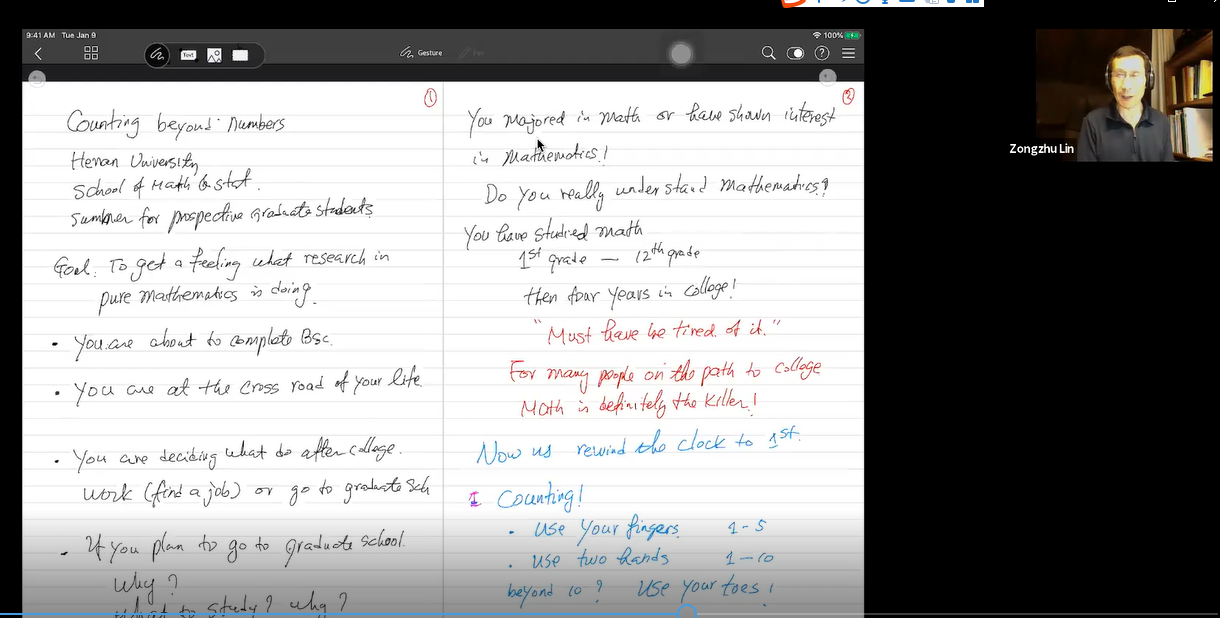This screenshot has height=618, width=1220.
Task: Open the hamburger menu
Action: pos(848,54)
